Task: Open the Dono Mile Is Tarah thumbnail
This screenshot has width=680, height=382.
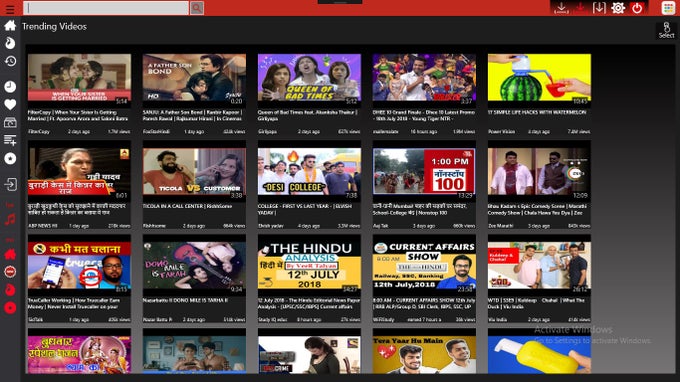Action: tap(194, 266)
